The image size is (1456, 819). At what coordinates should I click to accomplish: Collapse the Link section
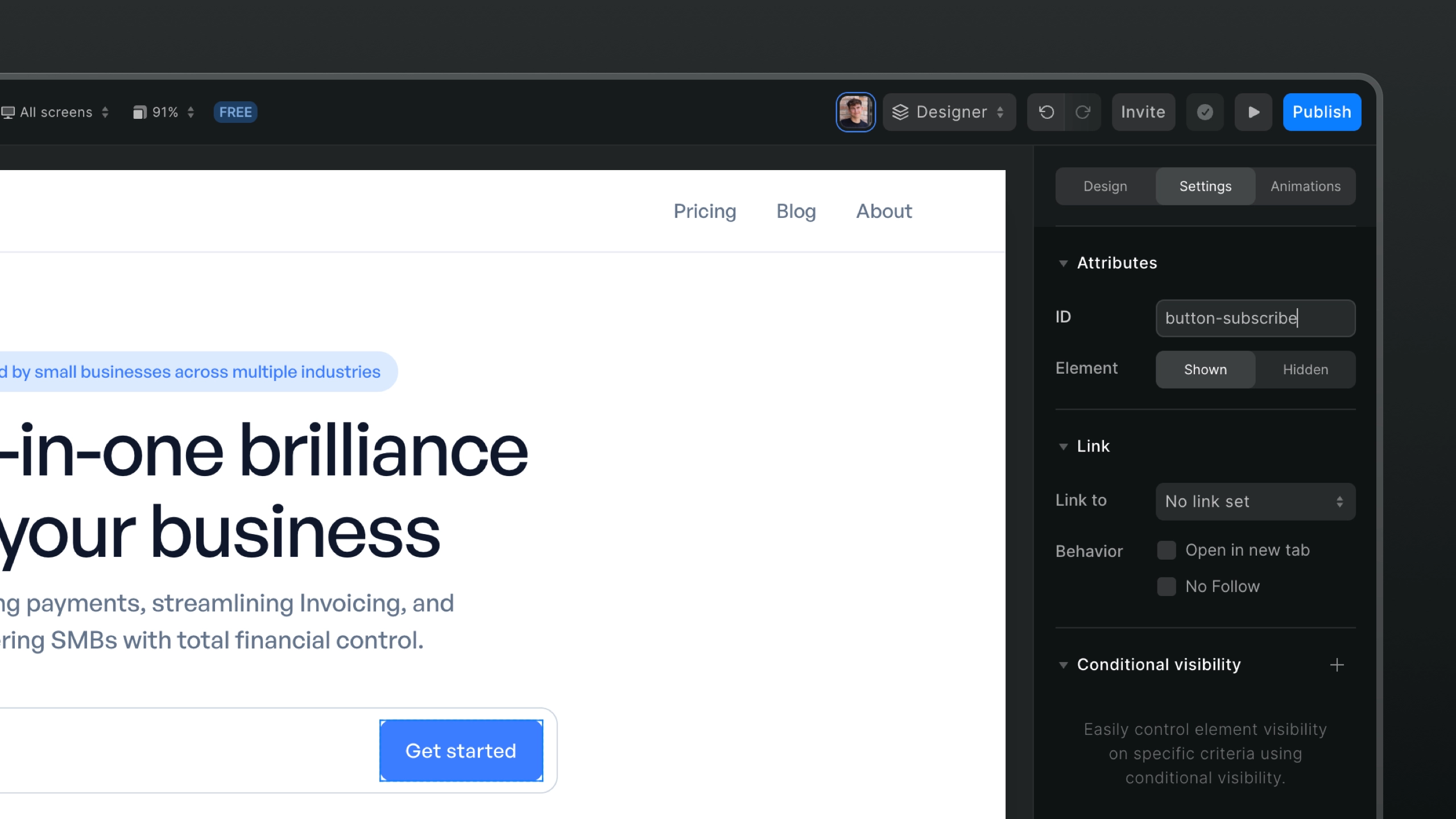pos(1063,446)
